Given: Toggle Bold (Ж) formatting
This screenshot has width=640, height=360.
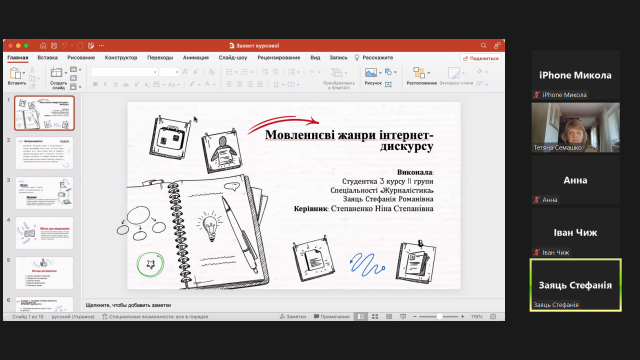Looking at the screenshot, I should coord(95,84).
